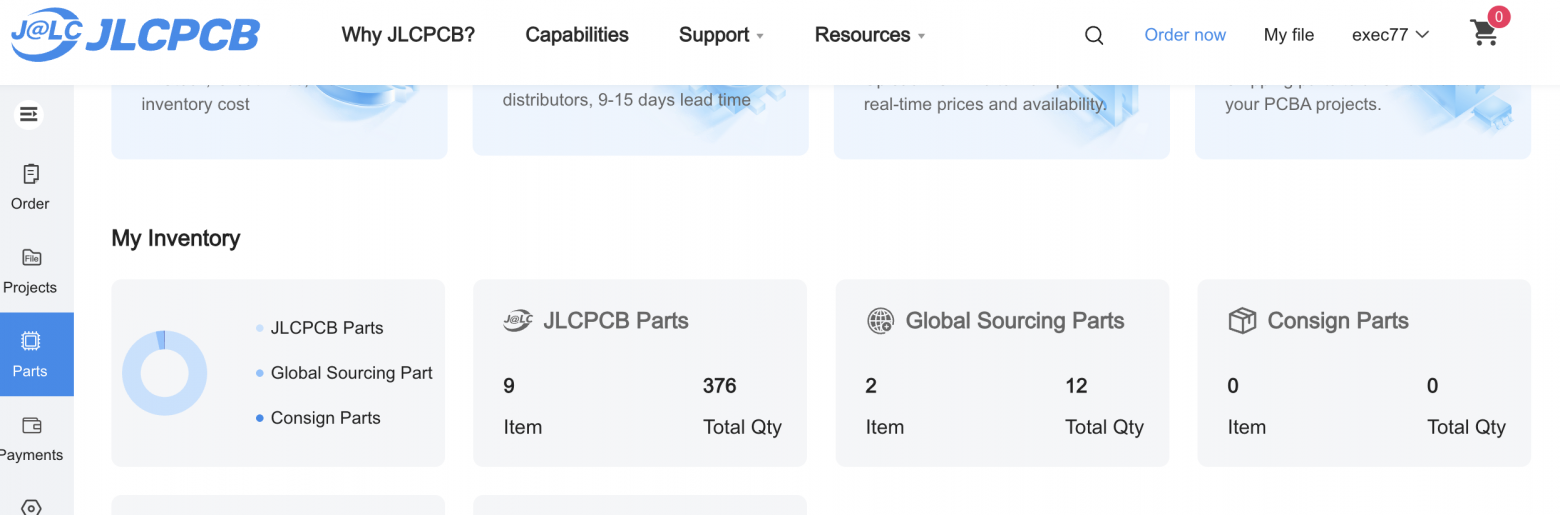The width and height of the screenshot is (1560, 515).
Task: Open the Consign Parts card title
Action: coord(1338,321)
